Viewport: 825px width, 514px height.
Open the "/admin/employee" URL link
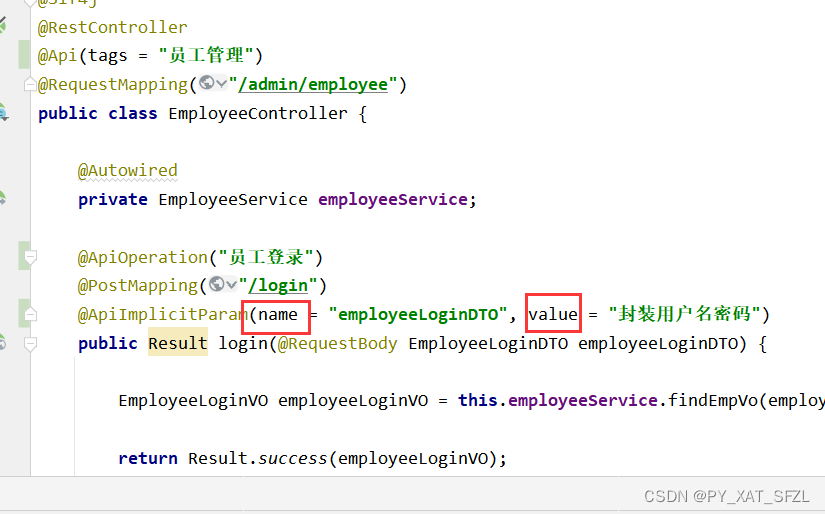[313, 84]
